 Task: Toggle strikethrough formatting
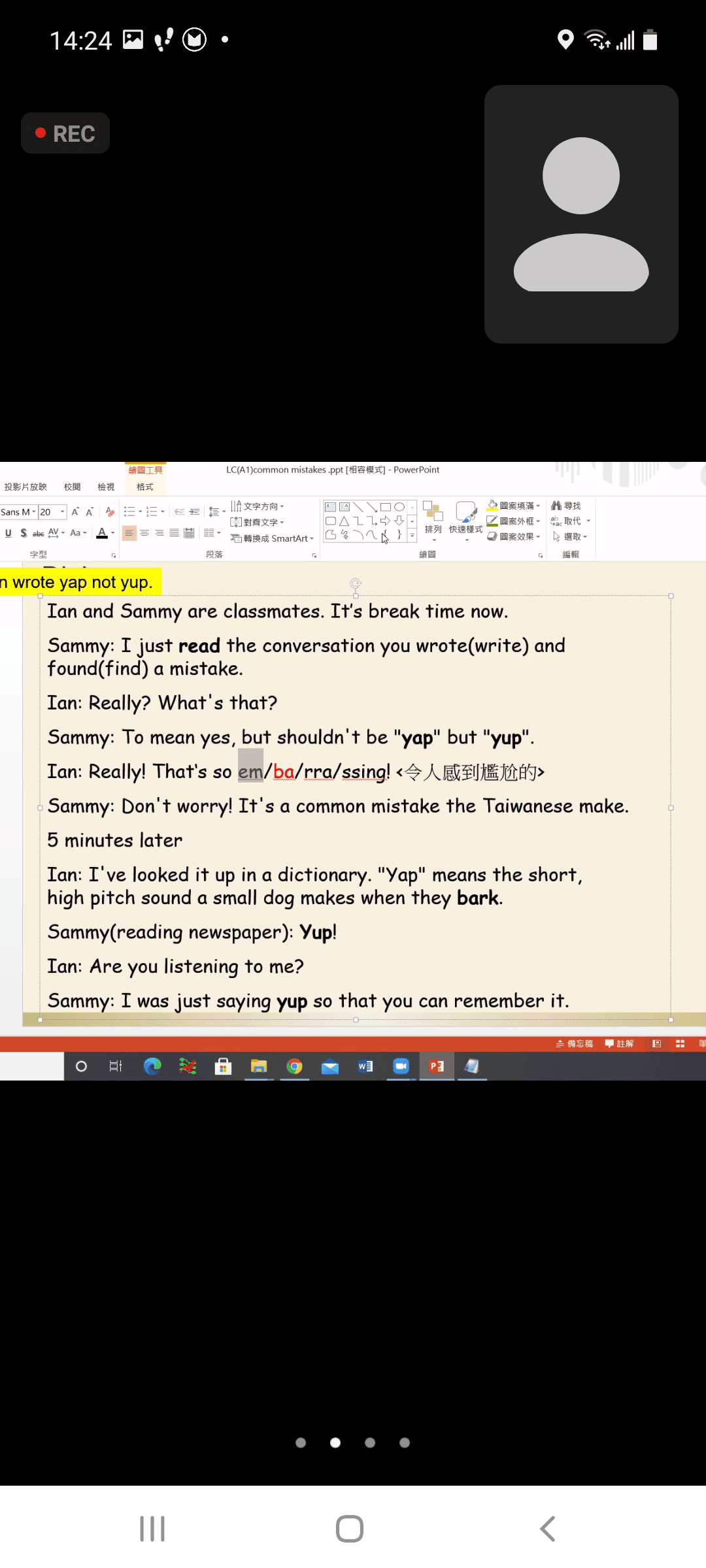[x=39, y=533]
